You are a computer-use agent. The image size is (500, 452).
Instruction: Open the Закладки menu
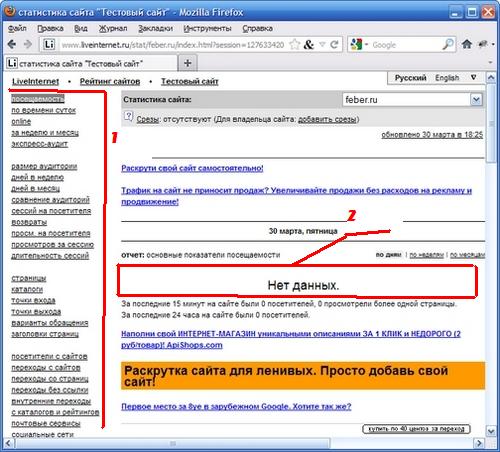[x=155, y=29]
